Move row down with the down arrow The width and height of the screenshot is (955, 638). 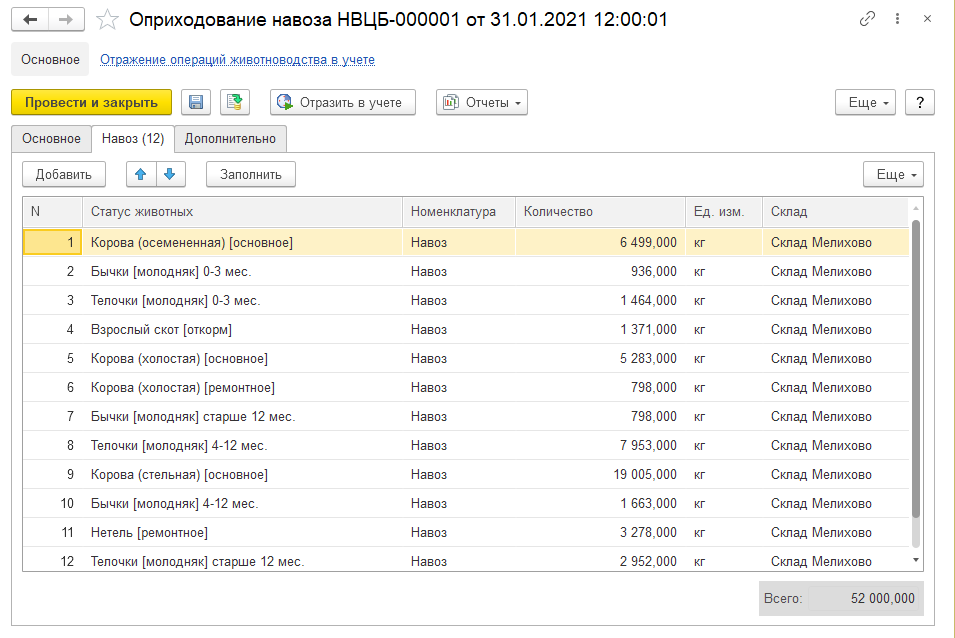coord(170,174)
